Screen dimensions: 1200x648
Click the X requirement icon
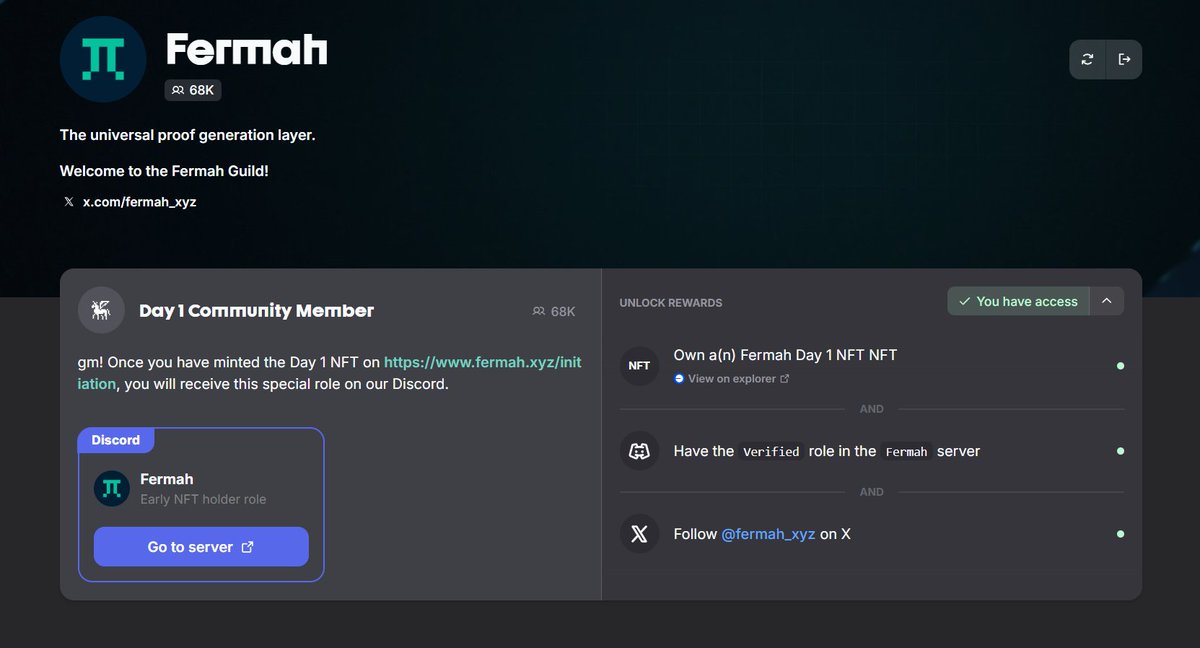[x=639, y=534]
